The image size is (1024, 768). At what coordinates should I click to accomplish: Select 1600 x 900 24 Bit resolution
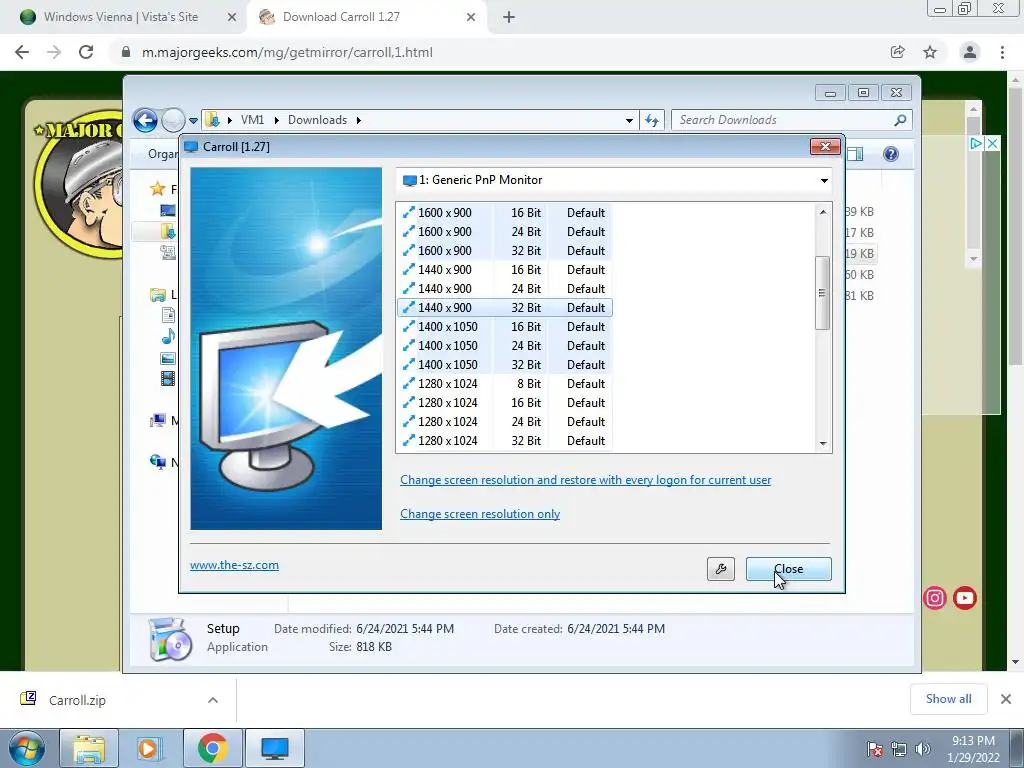pos(505,232)
